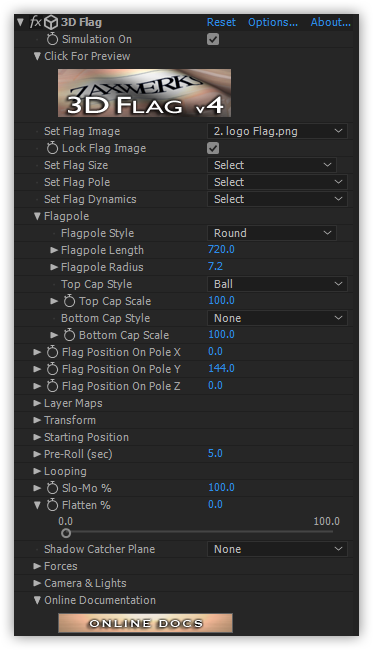This screenshot has height=650, width=373.
Task: Click the Slo-Mo % value 100.0
Action: tap(221, 488)
